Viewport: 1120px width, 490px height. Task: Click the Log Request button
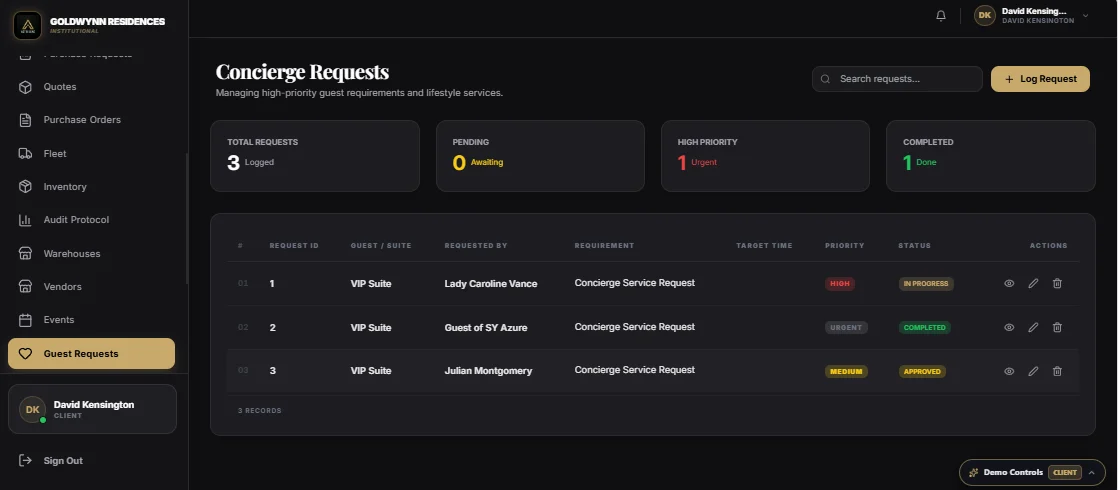coord(1040,79)
